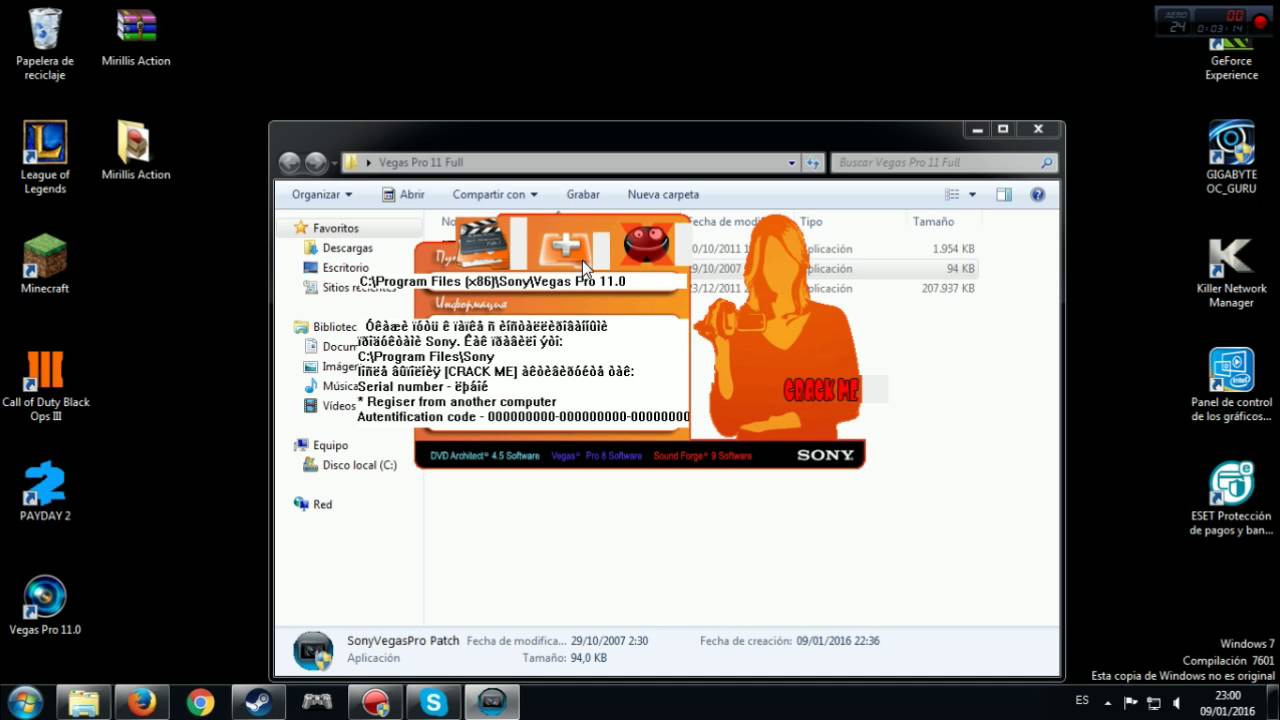Click the Buscar Vegas Pro 11 Full field
Image resolution: width=1280 pixels, height=720 pixels.
point(944,162)
